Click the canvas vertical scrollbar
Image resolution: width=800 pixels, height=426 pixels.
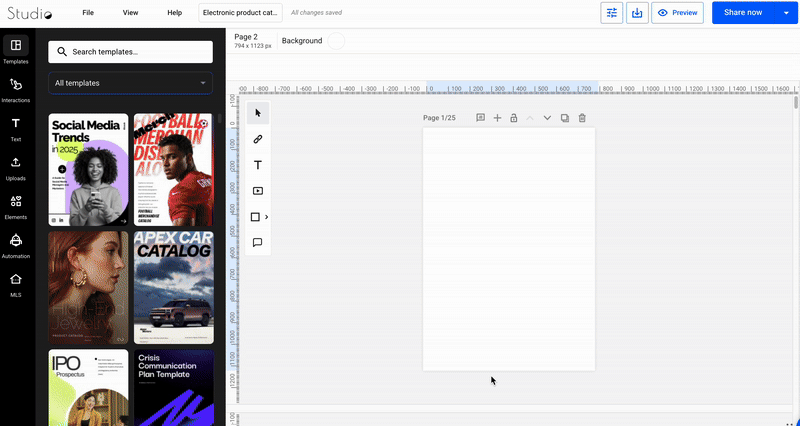coord(796,103)
